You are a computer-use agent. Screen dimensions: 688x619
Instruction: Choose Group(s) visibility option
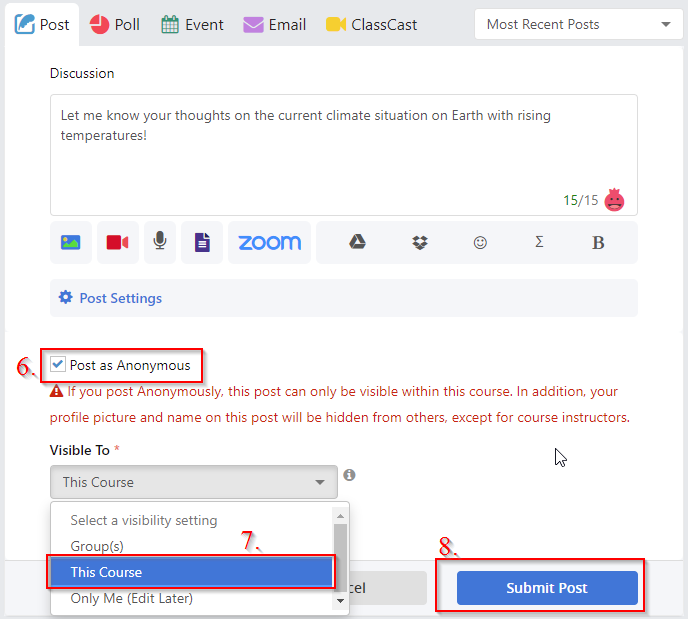pyautogui.click(x=97, y=546)
